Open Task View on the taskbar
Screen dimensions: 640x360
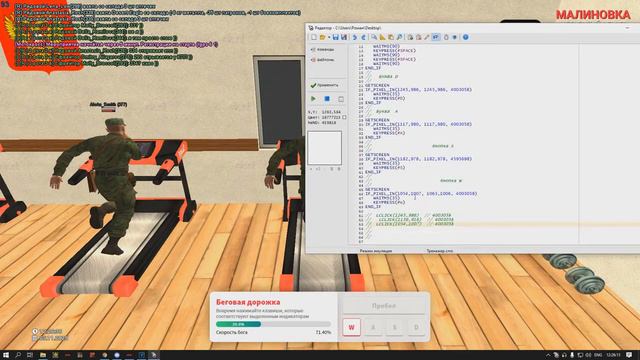[30, 355]
